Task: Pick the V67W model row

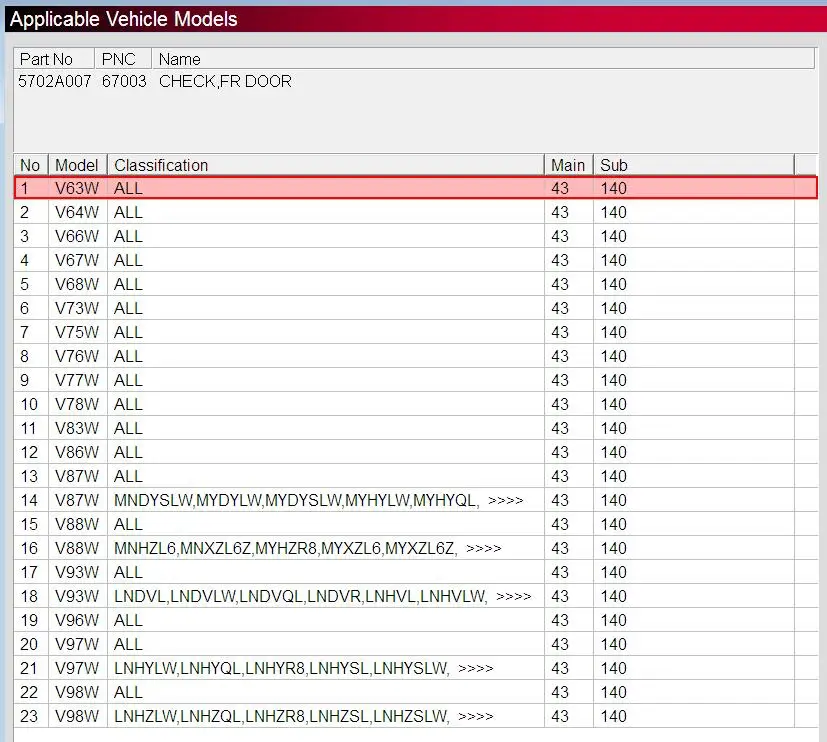Action: [x=416, y=260]
